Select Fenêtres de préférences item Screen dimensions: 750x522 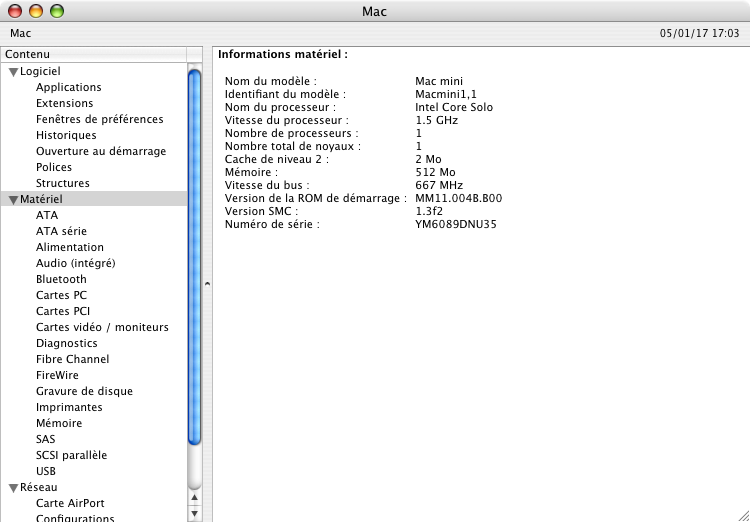point(99,119)
